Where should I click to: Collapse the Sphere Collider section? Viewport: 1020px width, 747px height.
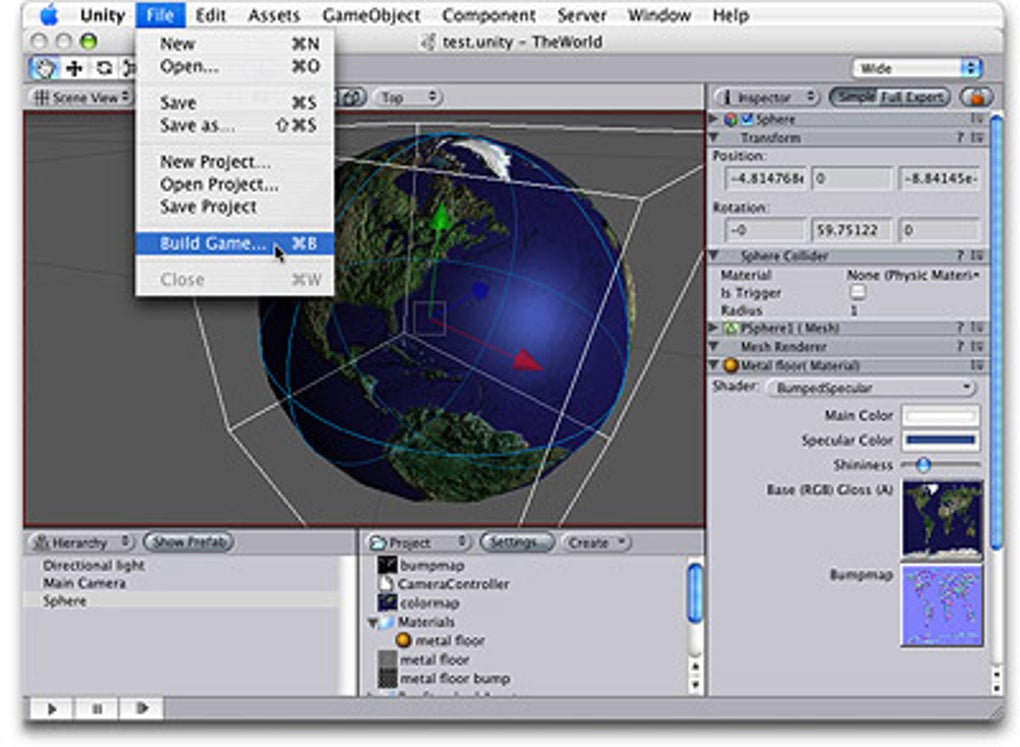[x=714, y=256]
